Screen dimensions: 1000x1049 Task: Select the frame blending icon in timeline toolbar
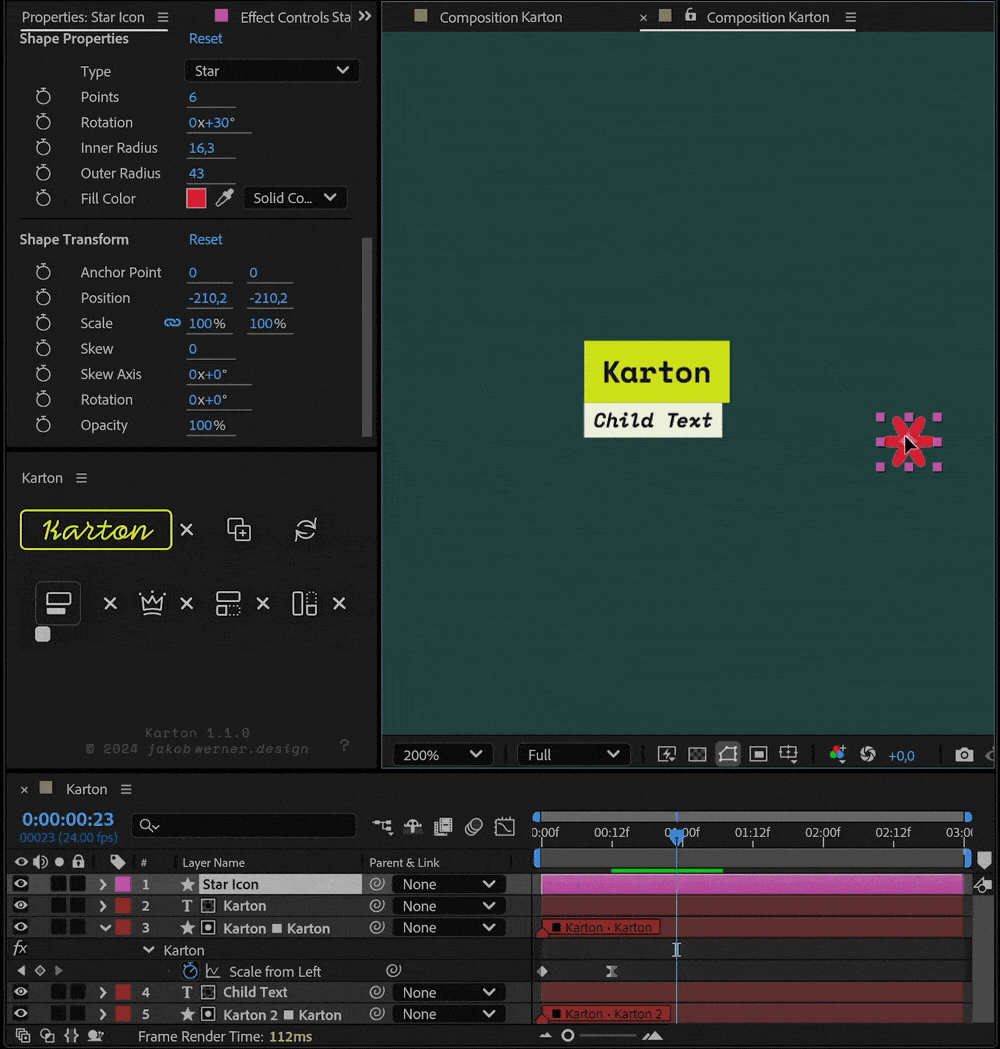[442, 827]
